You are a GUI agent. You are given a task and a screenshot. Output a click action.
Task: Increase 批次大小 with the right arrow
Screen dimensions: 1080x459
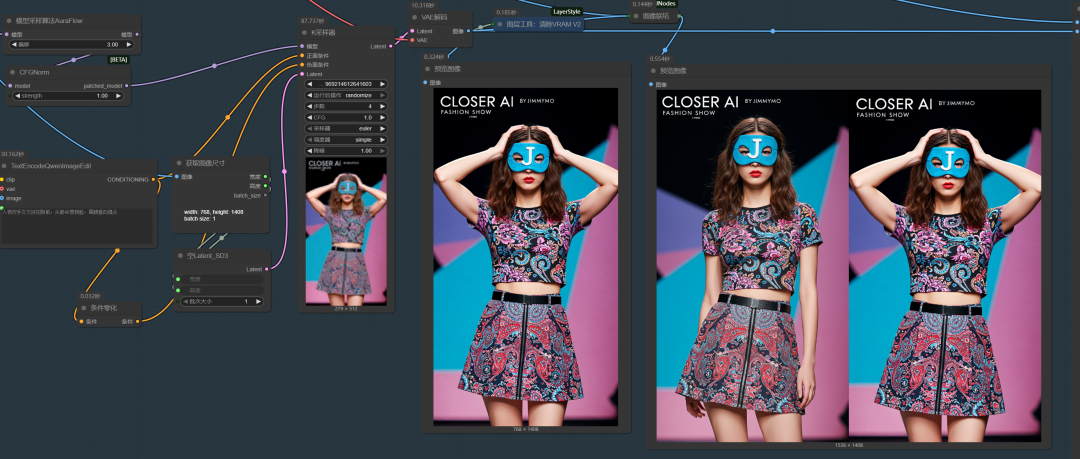259,301
